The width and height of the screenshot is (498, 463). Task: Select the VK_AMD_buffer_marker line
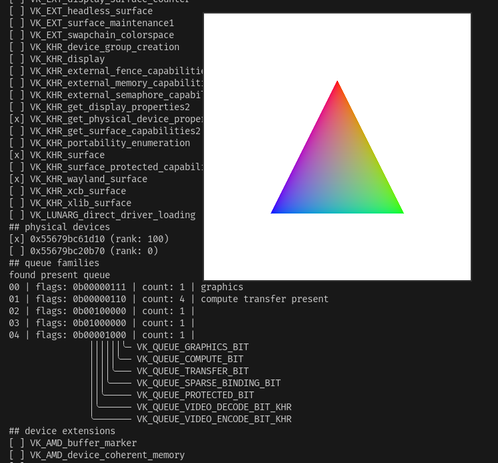point(73,443)
